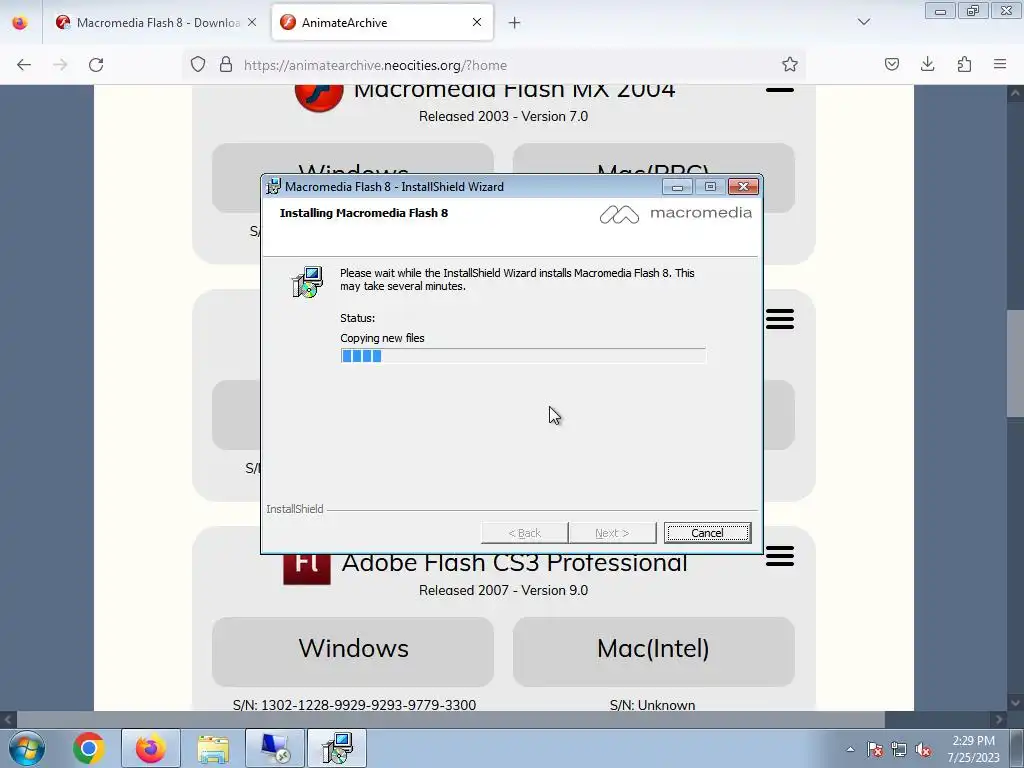Show tracking protection shield info
Image resolution: width=1024 pixels, height=768 pixels.
[198, 65]
